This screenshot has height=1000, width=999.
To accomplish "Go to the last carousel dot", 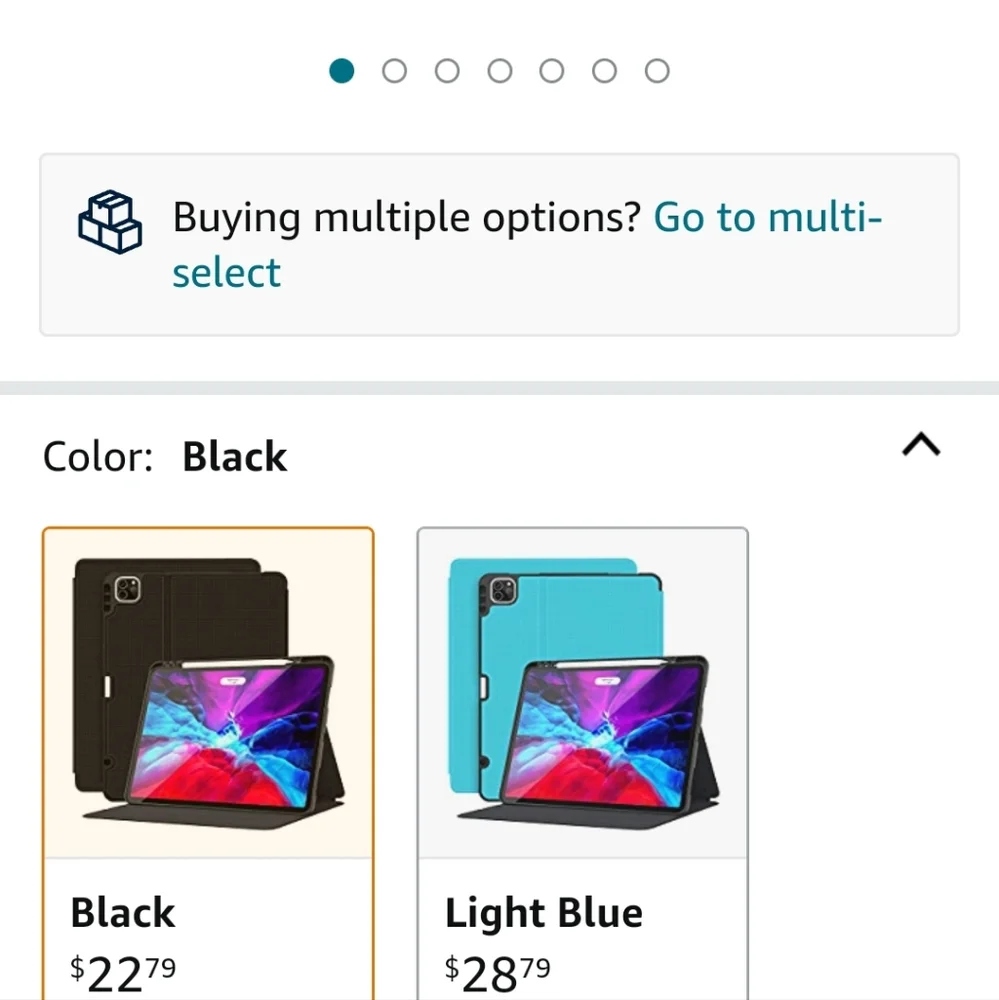I will 657,71.
